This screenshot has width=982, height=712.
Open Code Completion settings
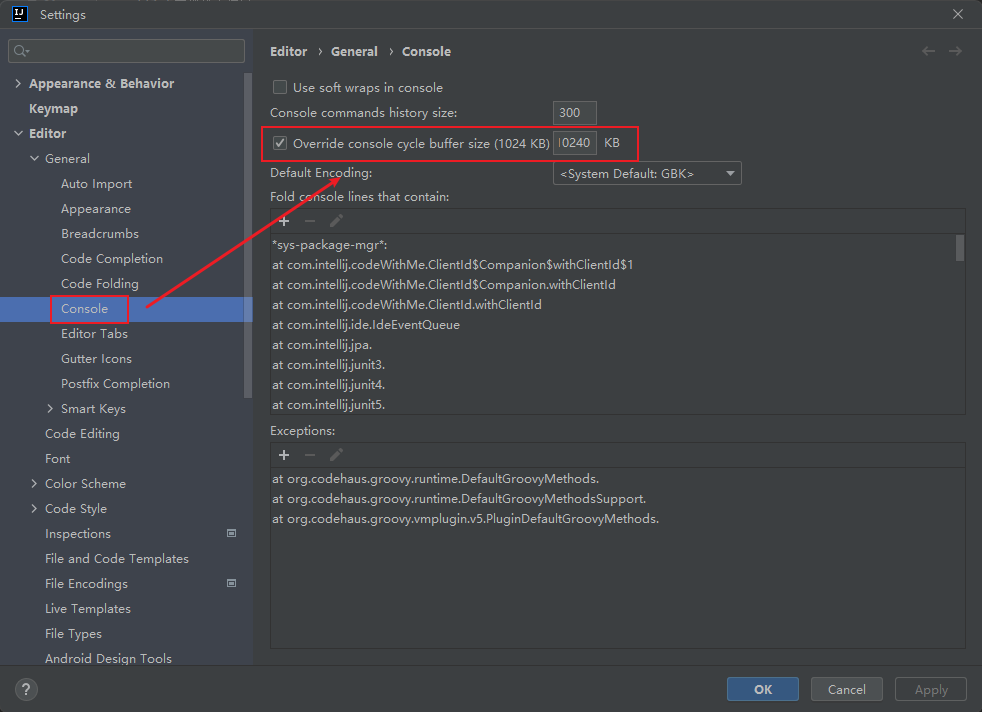111,259
